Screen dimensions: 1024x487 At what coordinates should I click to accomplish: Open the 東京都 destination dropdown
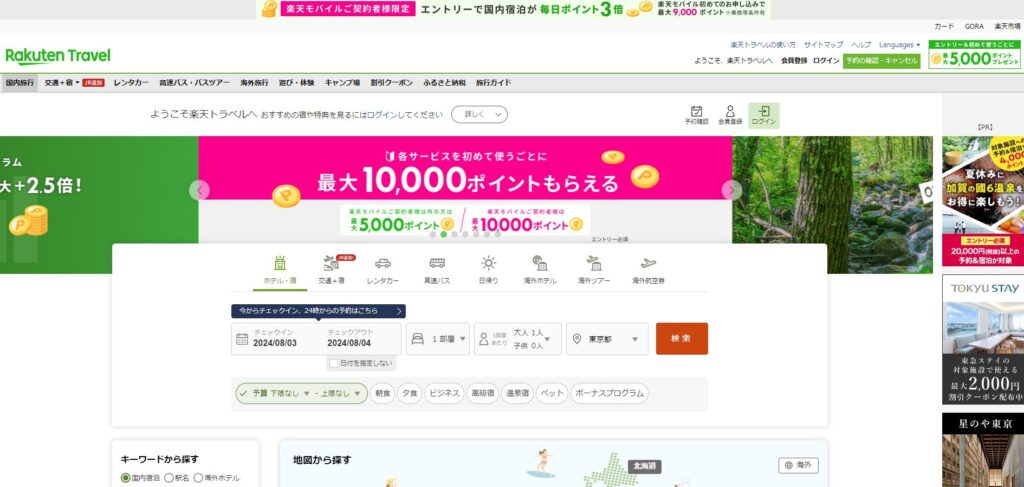coord(607,339)
